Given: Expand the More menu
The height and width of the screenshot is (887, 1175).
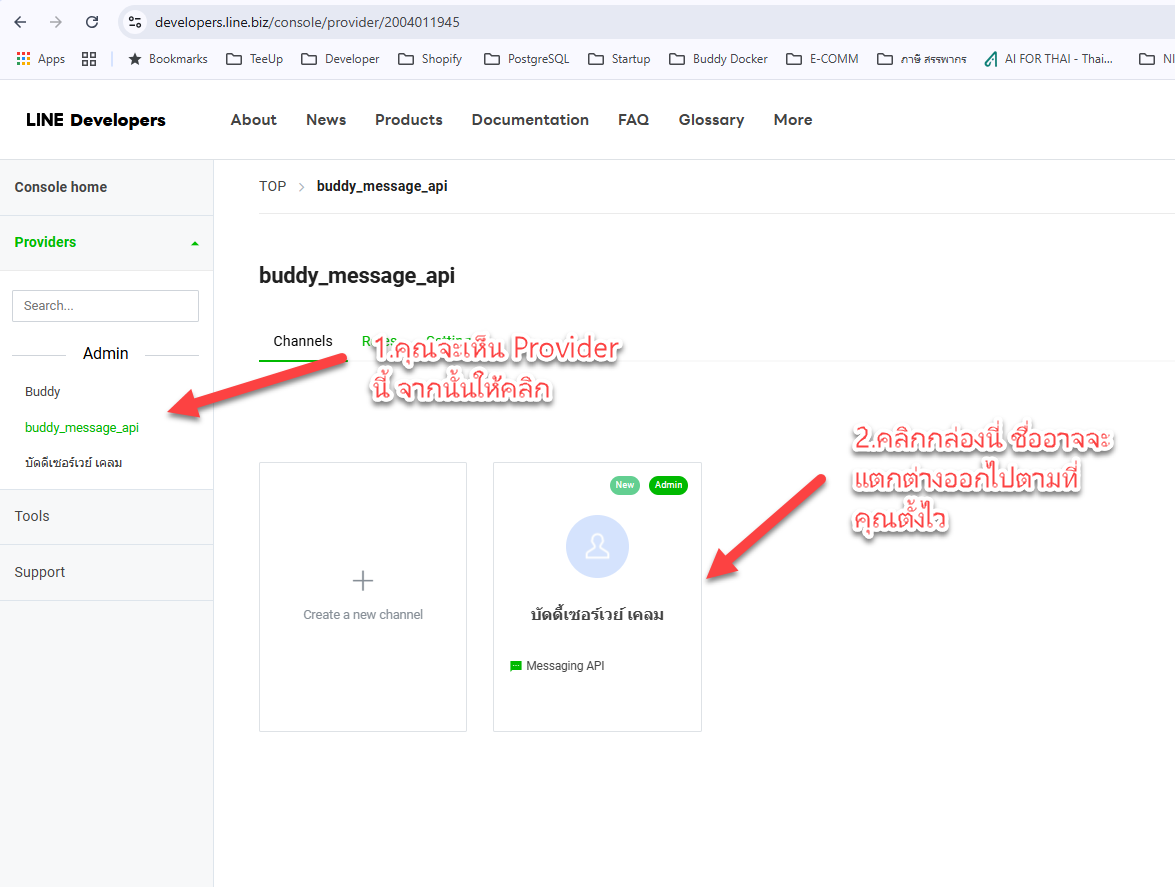Looking at the screenshot, I should tap(793, 120).
